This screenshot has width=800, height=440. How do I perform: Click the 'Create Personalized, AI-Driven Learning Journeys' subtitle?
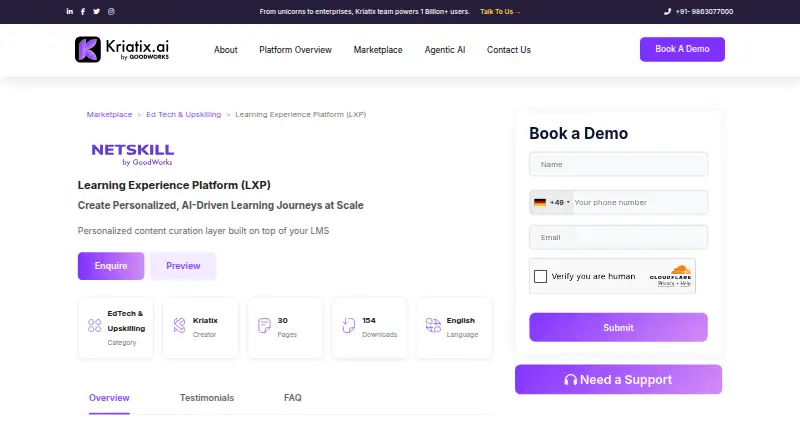220,205
